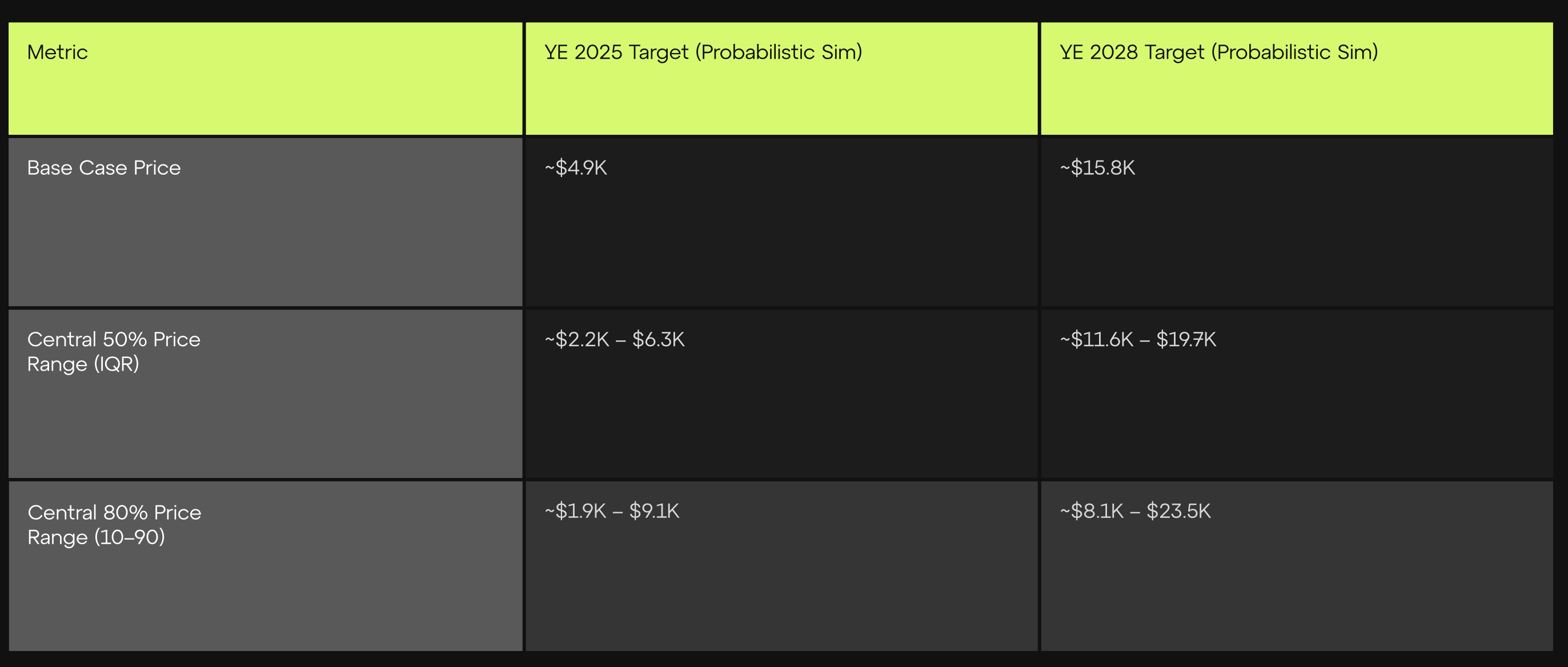Click the Base Case Price row label
The image size is (1568, 667).
pos(103,168)
